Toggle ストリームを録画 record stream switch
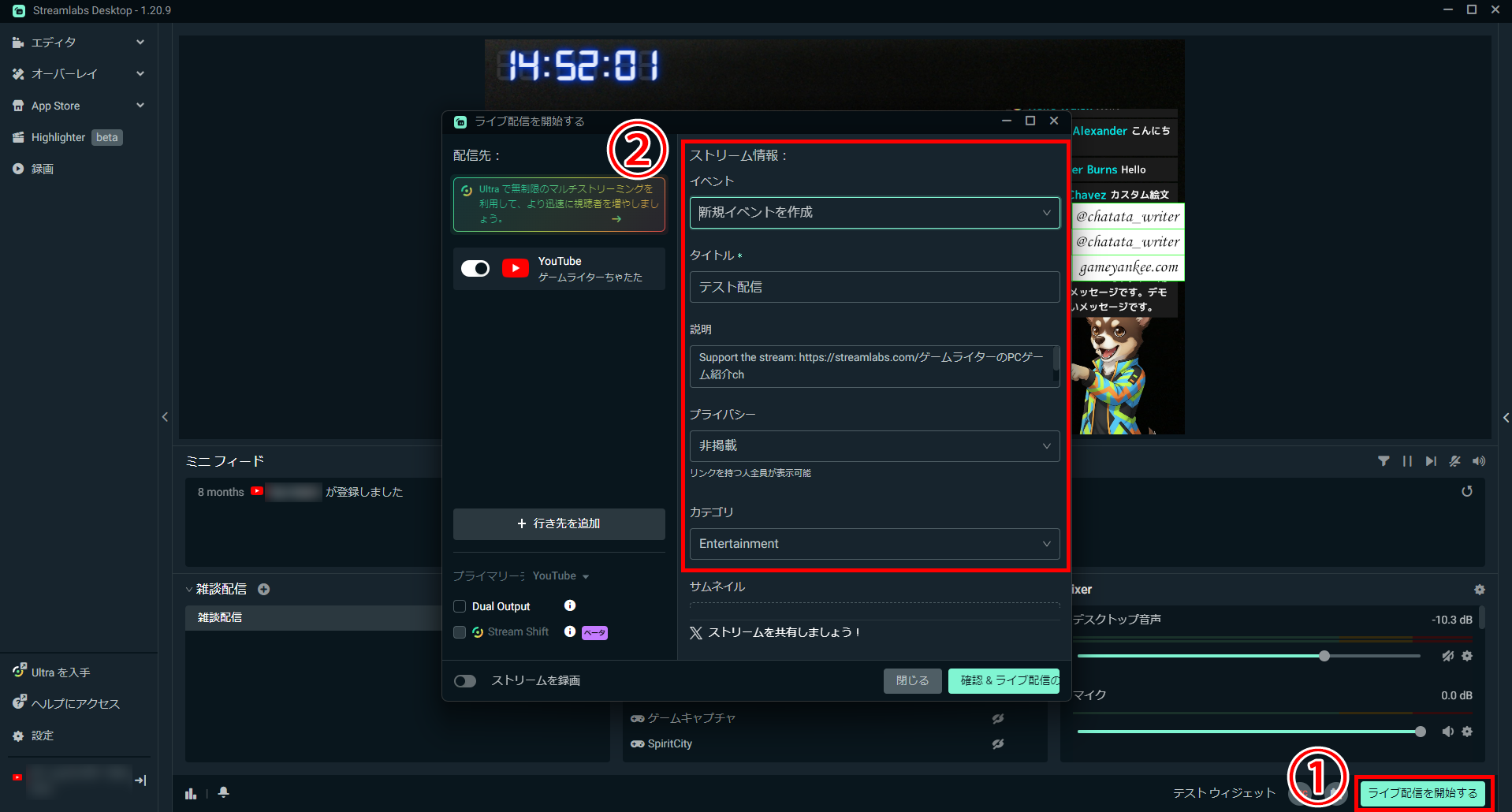The width and height of the screenshot is (1512, 812). point(465,681)
